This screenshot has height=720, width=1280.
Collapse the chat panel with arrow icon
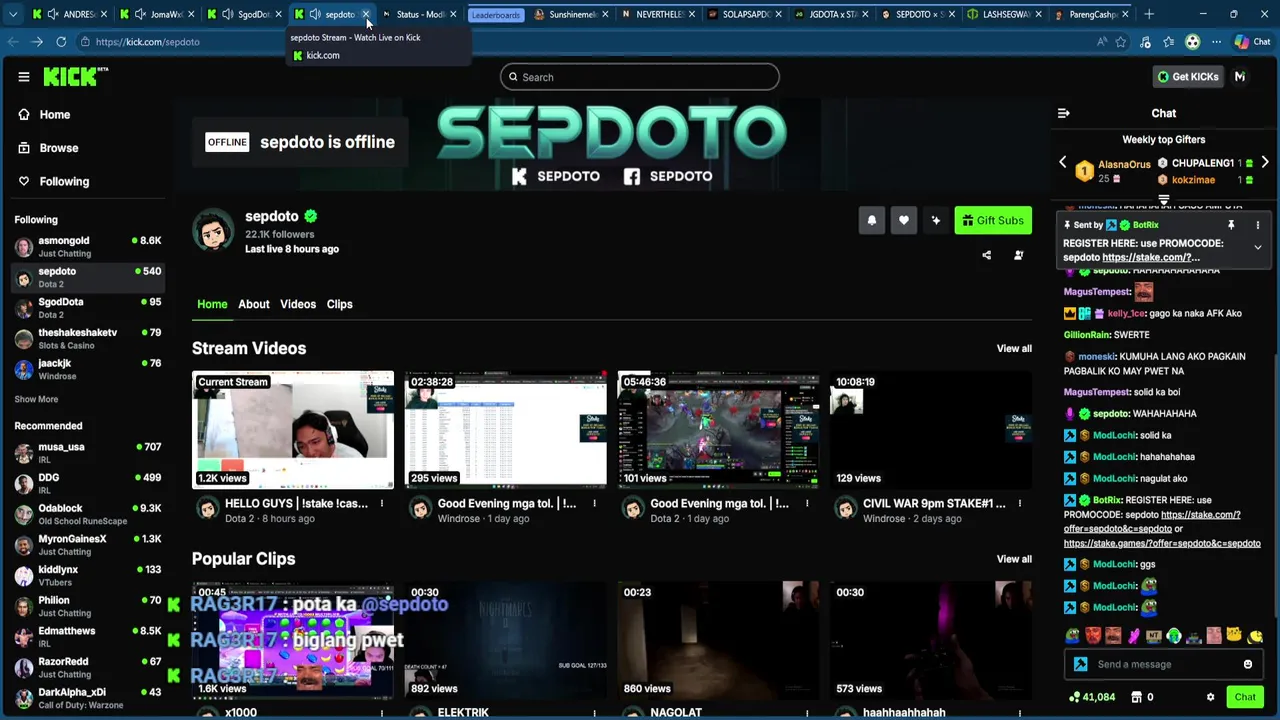1063,113
